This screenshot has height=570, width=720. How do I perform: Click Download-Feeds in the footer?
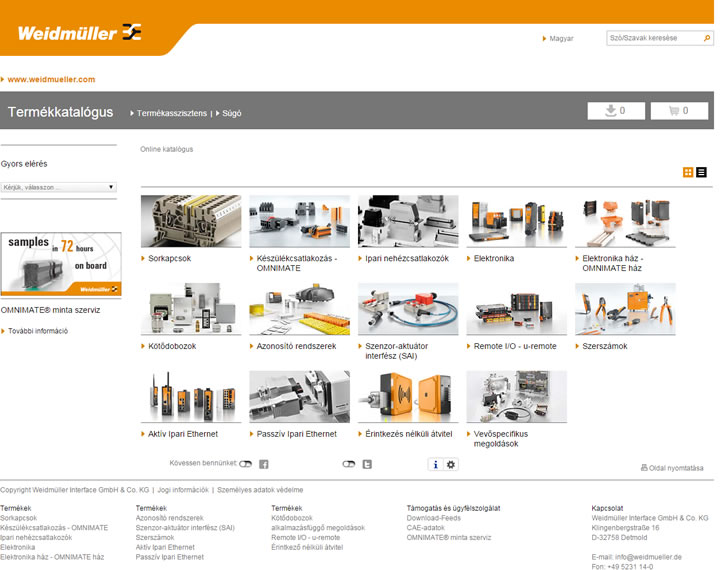pyautogui.click(x=433, y=518)
